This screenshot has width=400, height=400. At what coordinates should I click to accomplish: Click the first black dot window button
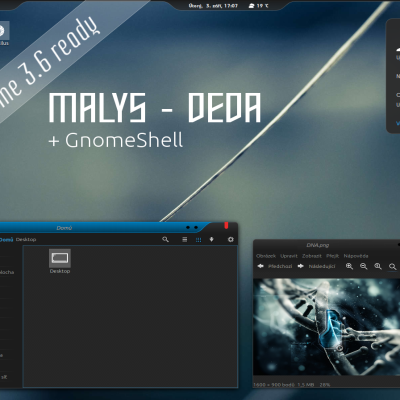click(188, 227)
